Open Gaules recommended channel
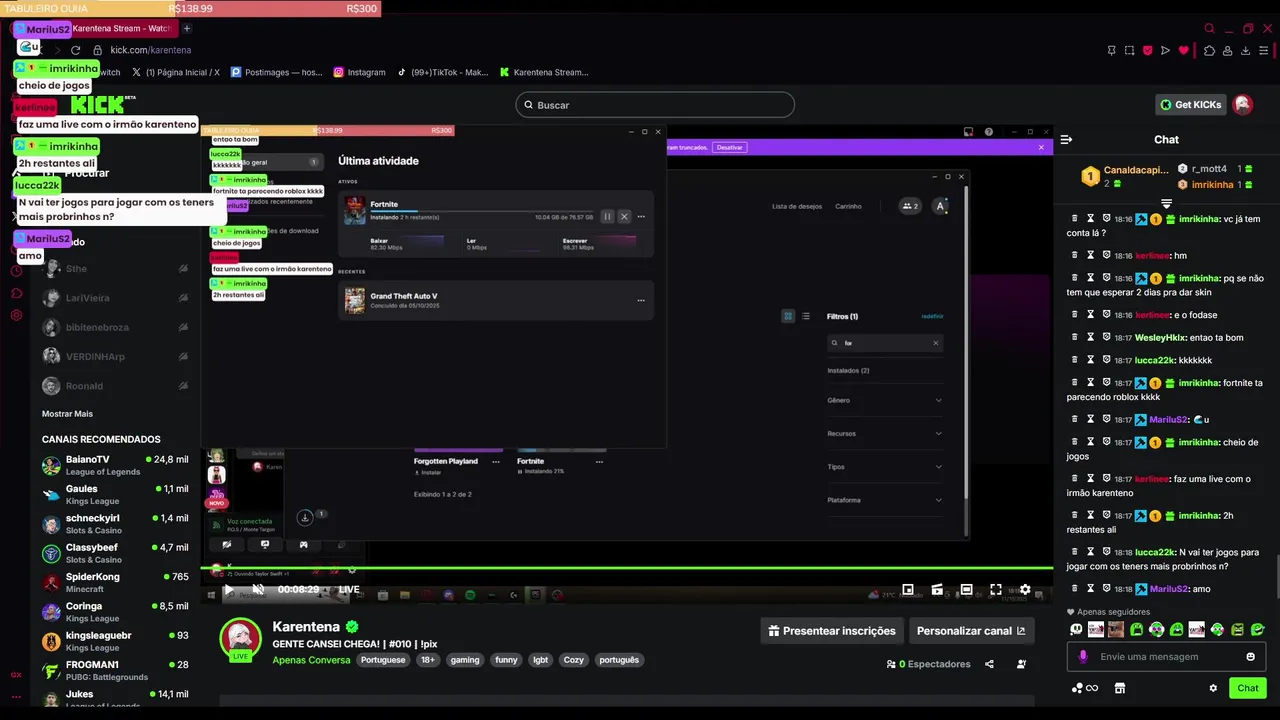Image resolution: width=1280 pixels, height=720 pixels. 115,494
